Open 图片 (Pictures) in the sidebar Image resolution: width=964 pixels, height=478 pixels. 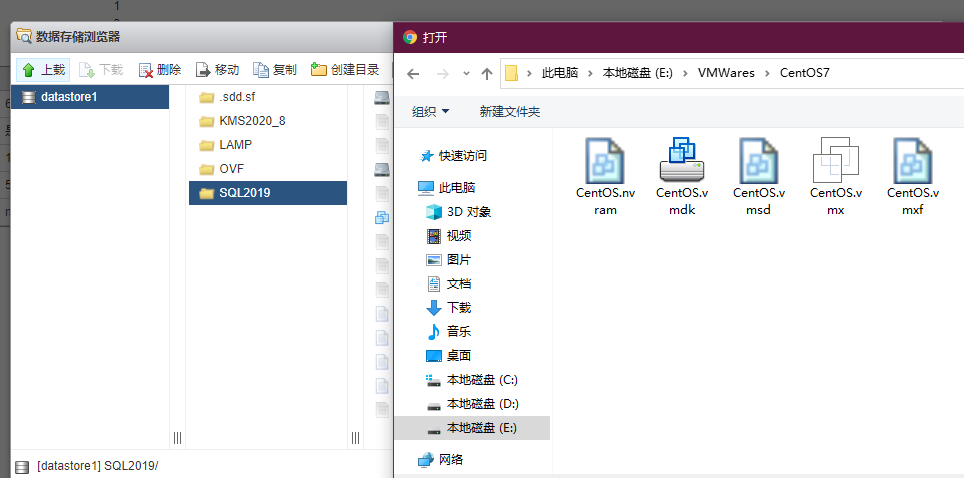click(449, 260)
